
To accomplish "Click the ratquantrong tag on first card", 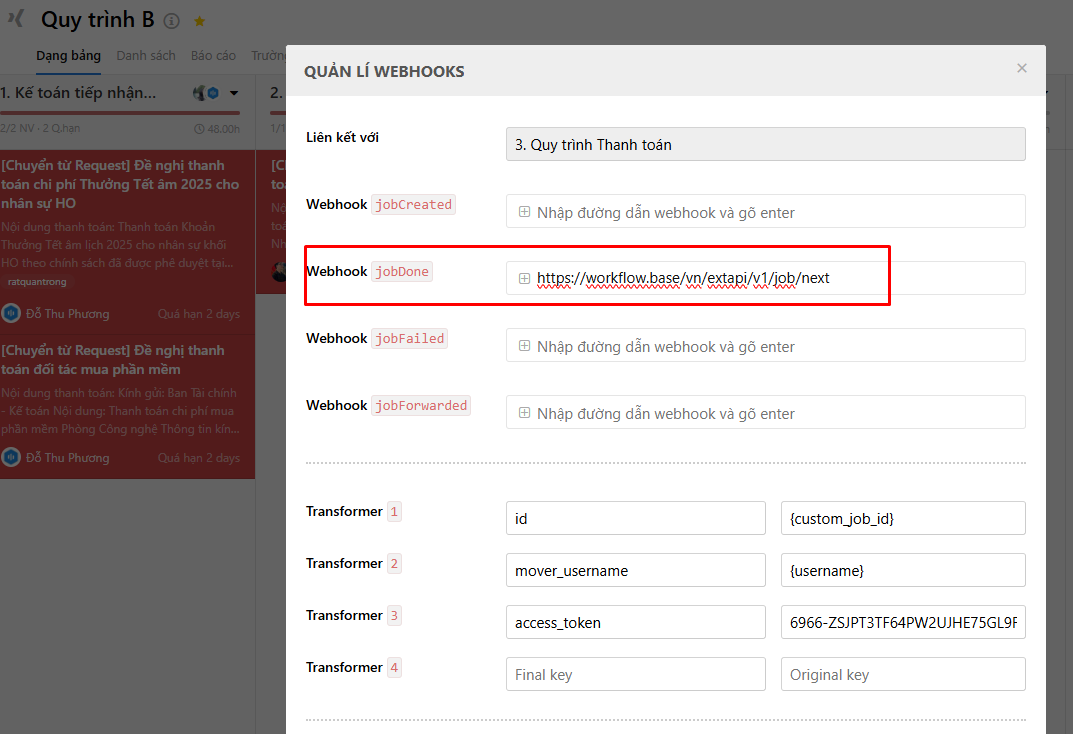I will 37,282.
